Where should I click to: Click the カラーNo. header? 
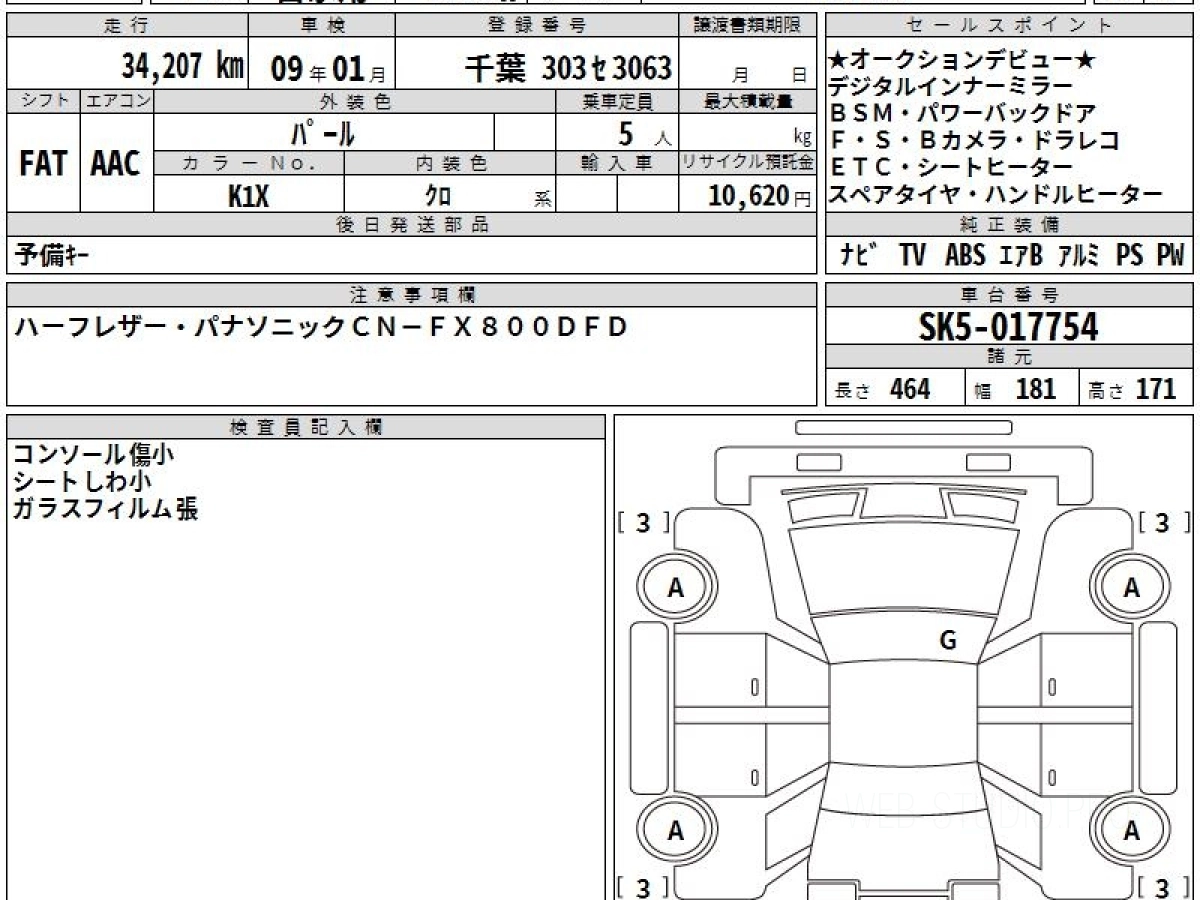tap(249, 163)
